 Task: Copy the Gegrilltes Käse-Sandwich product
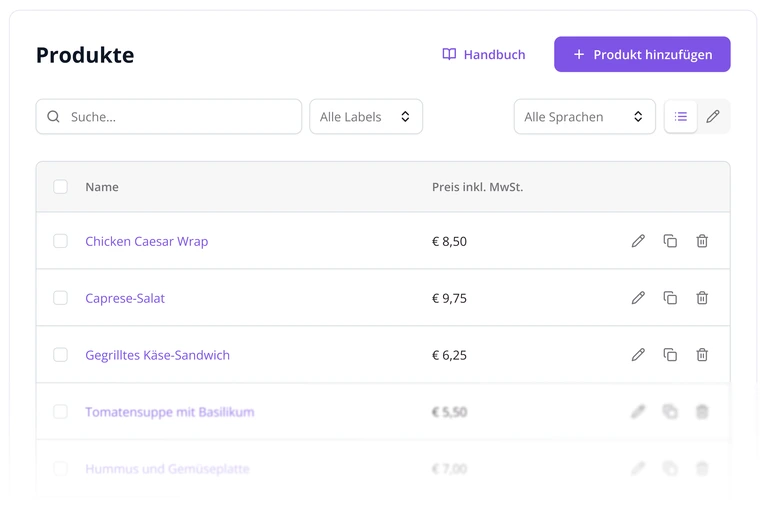(670, 355)
